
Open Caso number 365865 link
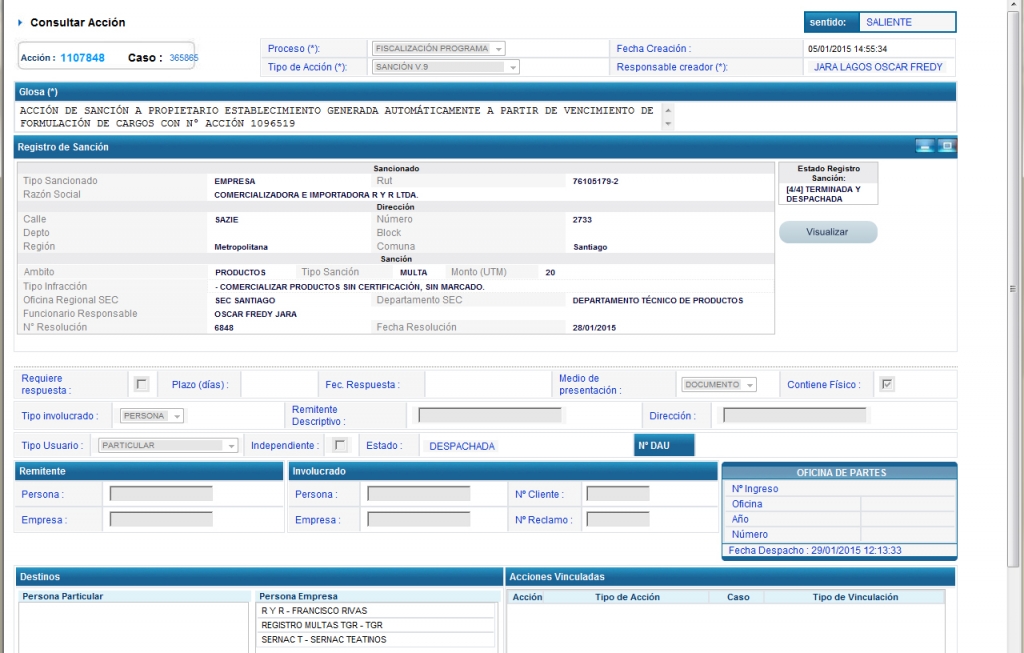pyautogui.click(x=184, y=58)
